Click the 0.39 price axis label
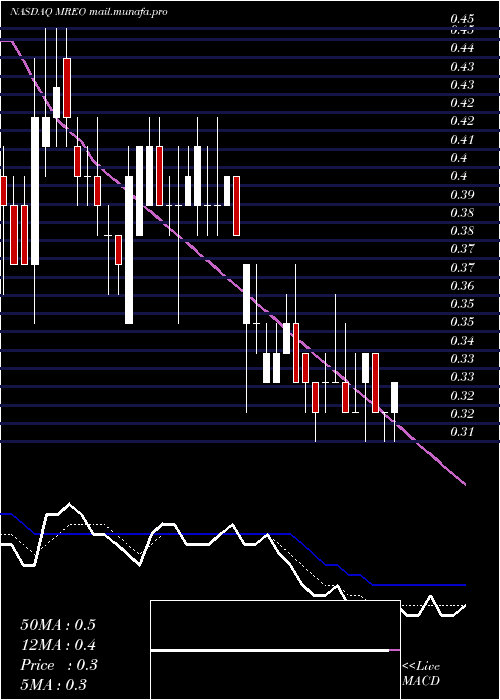 [462, 195]
